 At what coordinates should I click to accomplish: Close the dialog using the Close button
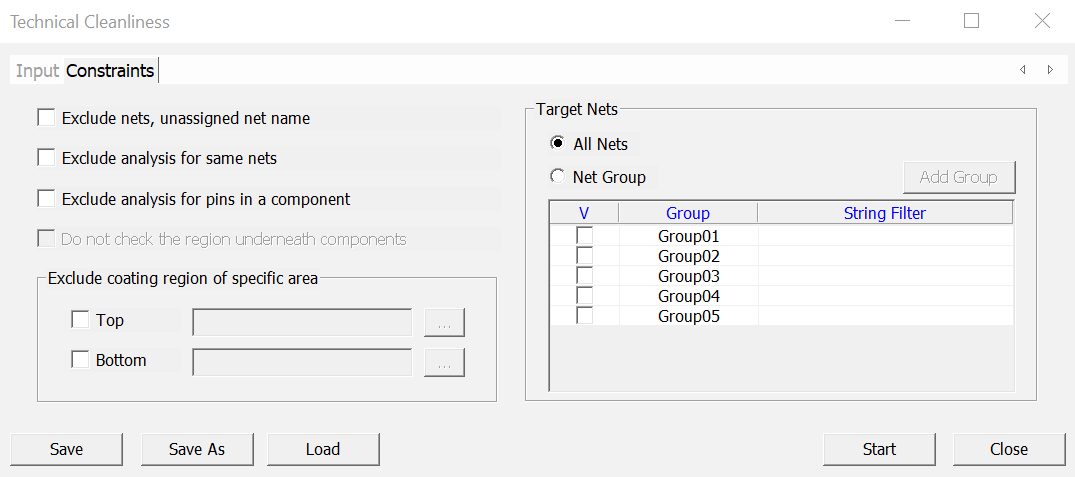1008,449
